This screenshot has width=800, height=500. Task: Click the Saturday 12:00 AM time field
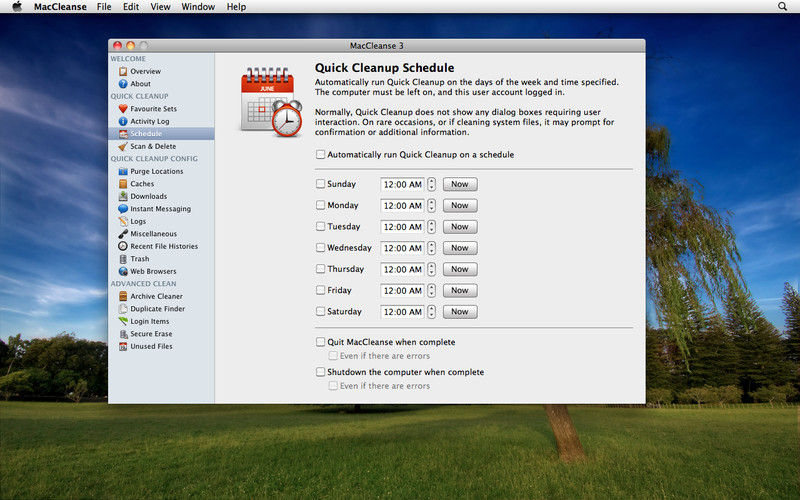pyautogui.click(x=403, y=312)
